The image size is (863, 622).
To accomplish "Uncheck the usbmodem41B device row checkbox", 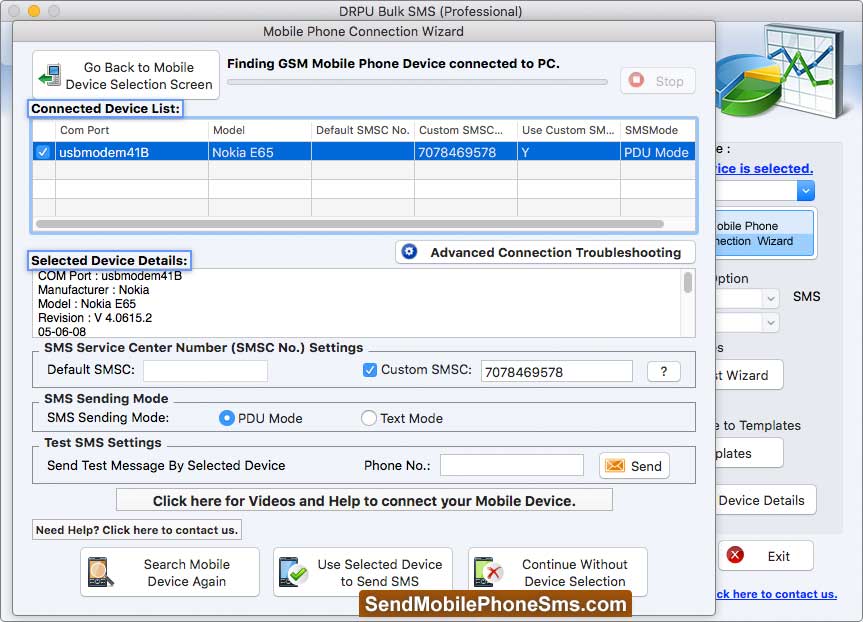I will [43, 152].
